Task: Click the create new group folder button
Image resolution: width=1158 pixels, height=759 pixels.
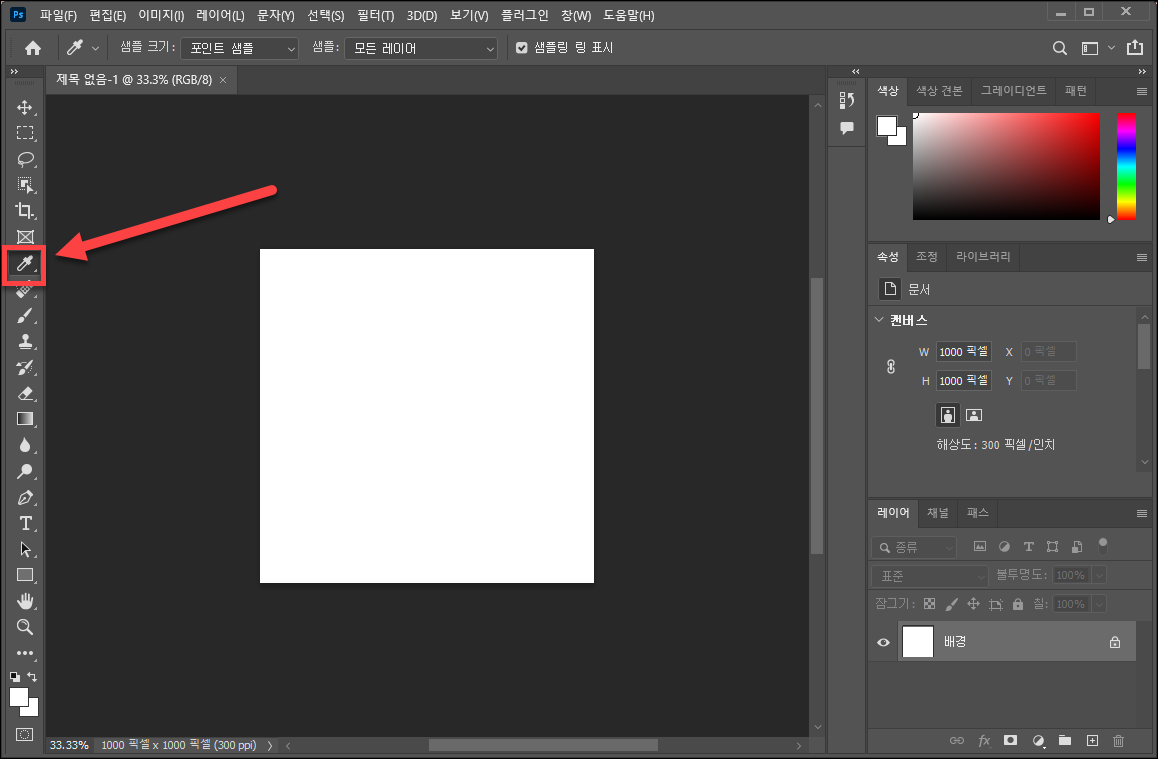Action: point(1065,741)
